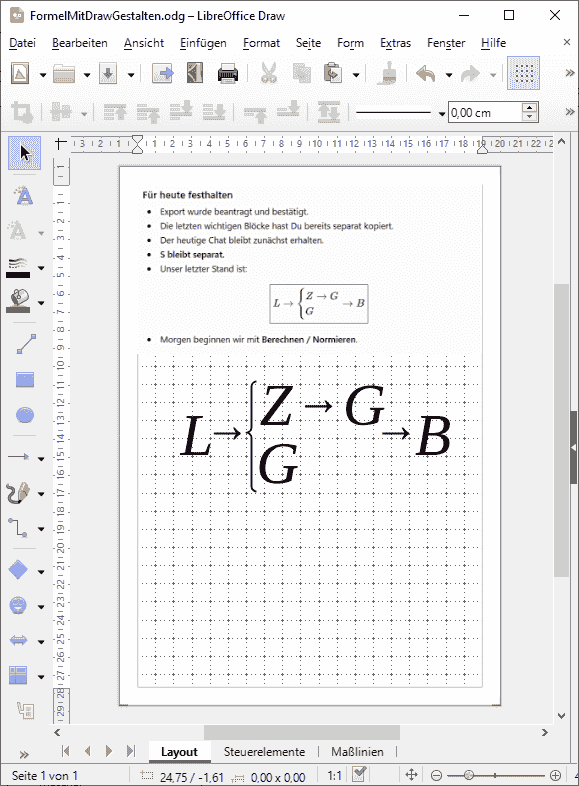Switch to the Steuerelemente layer tab
This screenshot has height=786, width=579.
point(264,751)
